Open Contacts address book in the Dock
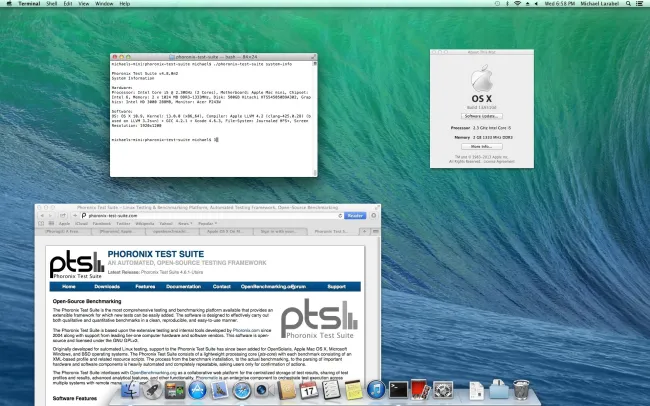This screenshot has width=650, height=406. [x=286, y=390]
